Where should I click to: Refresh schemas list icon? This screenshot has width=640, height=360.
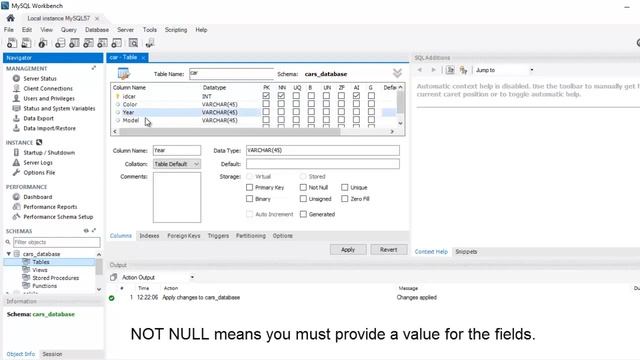click(x=86, y=231)
